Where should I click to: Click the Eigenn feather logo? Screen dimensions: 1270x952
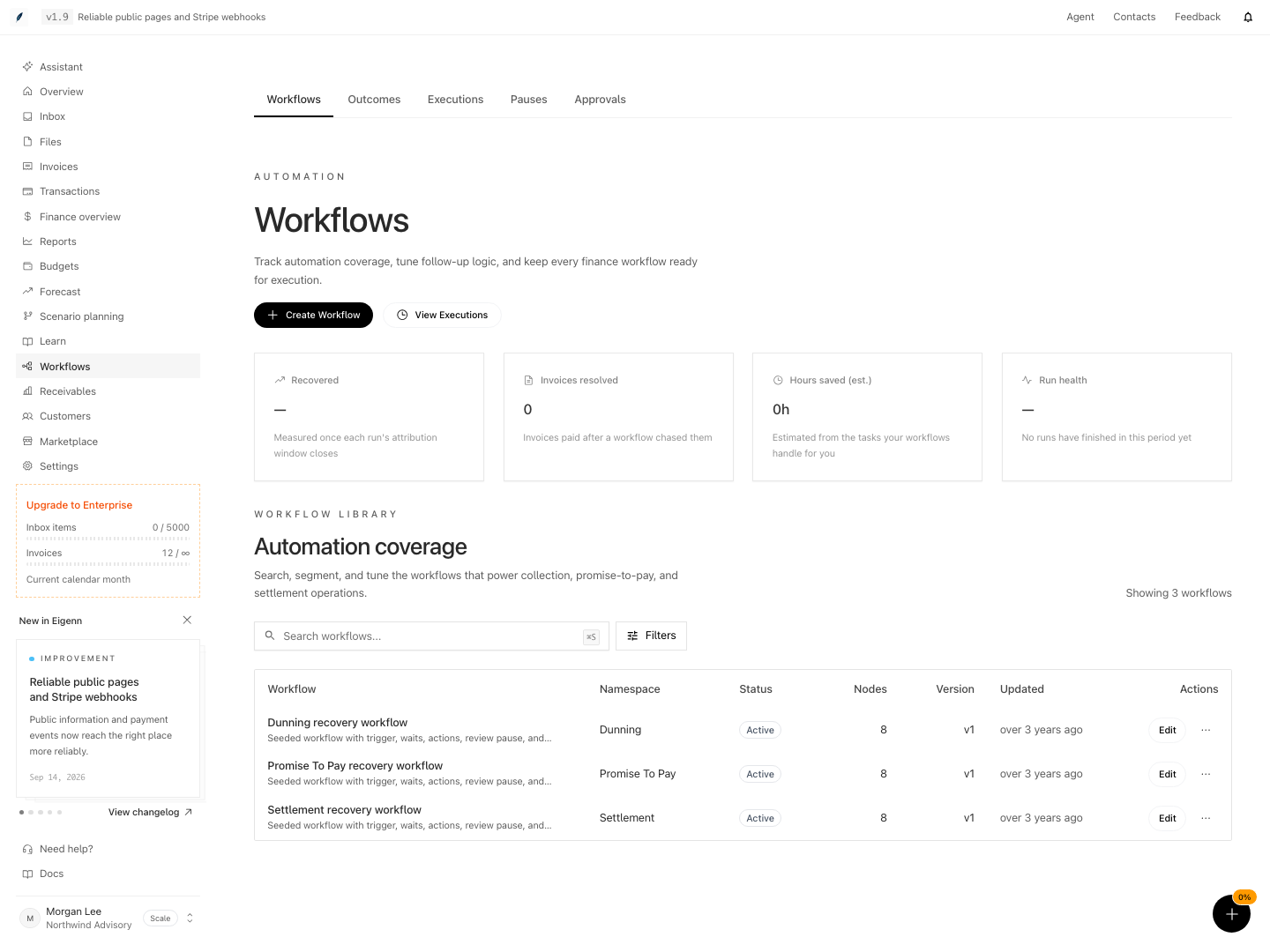point(19,17)
